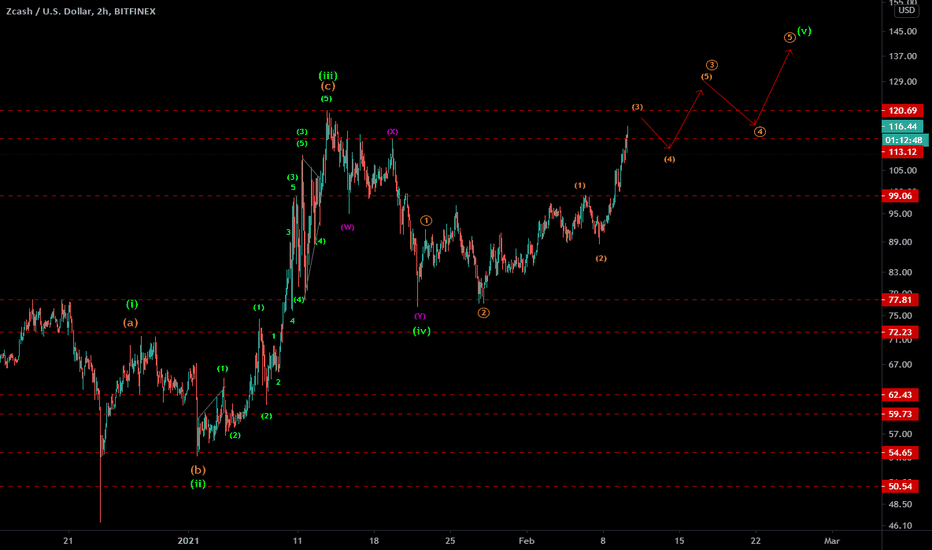Viewport: 932px width, 550px height.
Task: Click the 137.00 price axis tick
Action: point(902,56)
